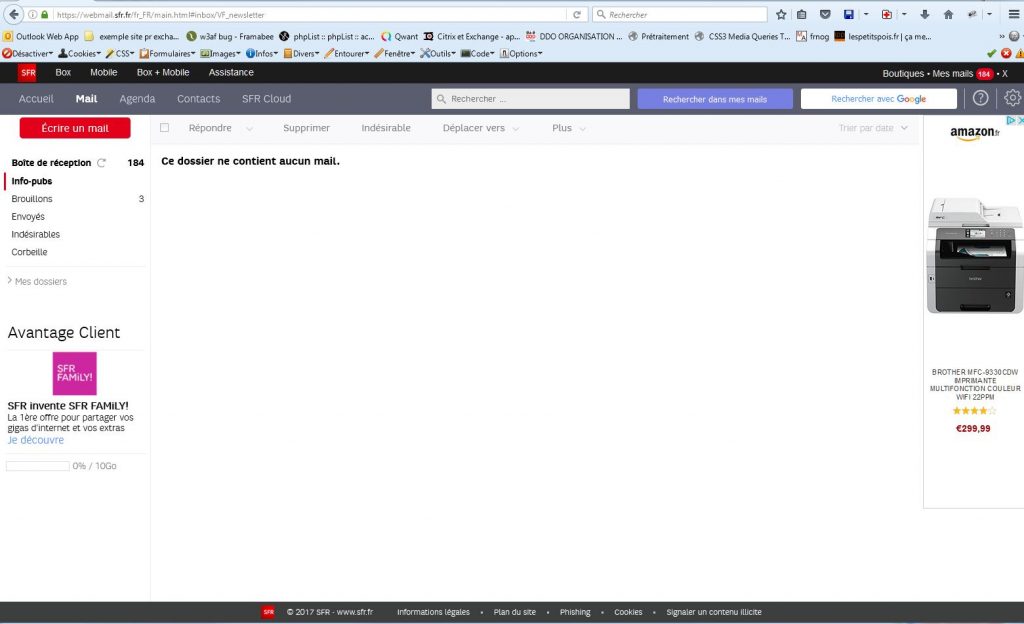The height and width of the screenshot is (624, 1024).
Task: Bookmark this page with the star icon
Action: tap(781, 15)
